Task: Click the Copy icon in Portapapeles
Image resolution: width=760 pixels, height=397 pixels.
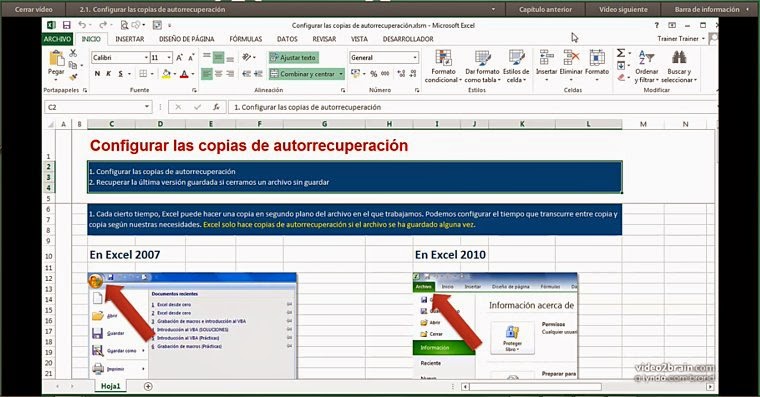Action: [x=73, y=65]
